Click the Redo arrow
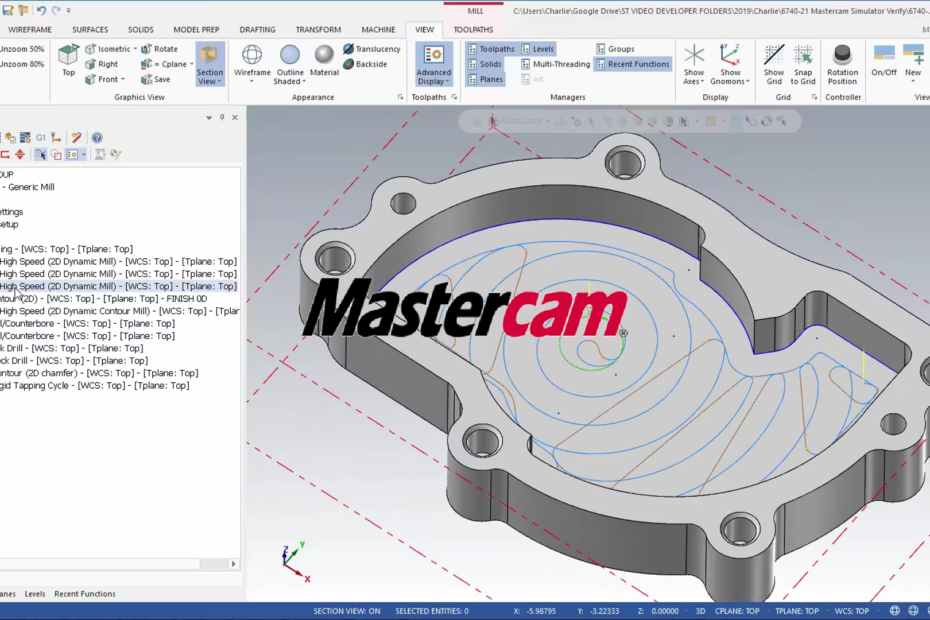Image resolution: width=930 pixels, height=620 pixels. pyautogui.click(x=56, y=10)
